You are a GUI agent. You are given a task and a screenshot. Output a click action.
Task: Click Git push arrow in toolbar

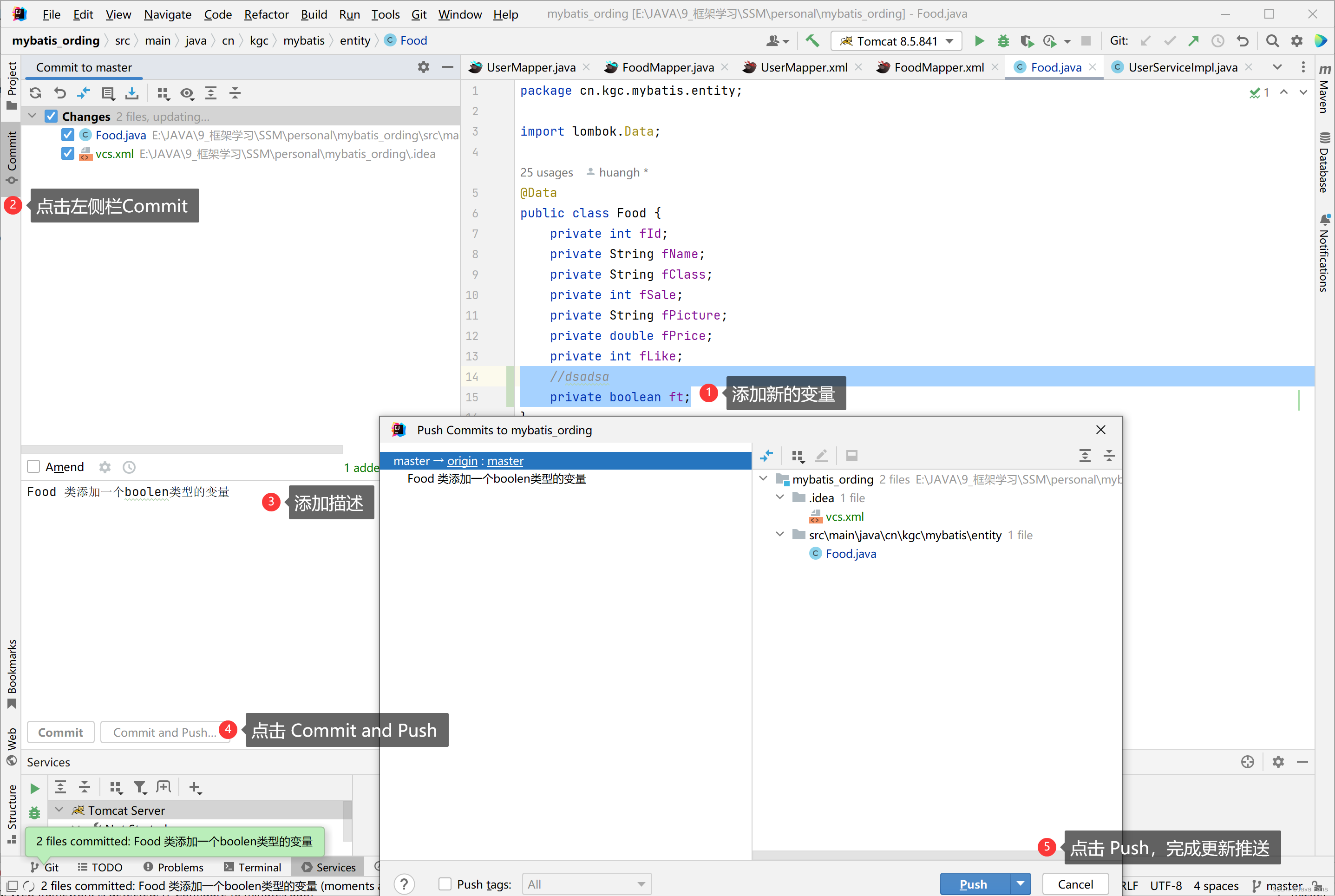(1193, 40)
